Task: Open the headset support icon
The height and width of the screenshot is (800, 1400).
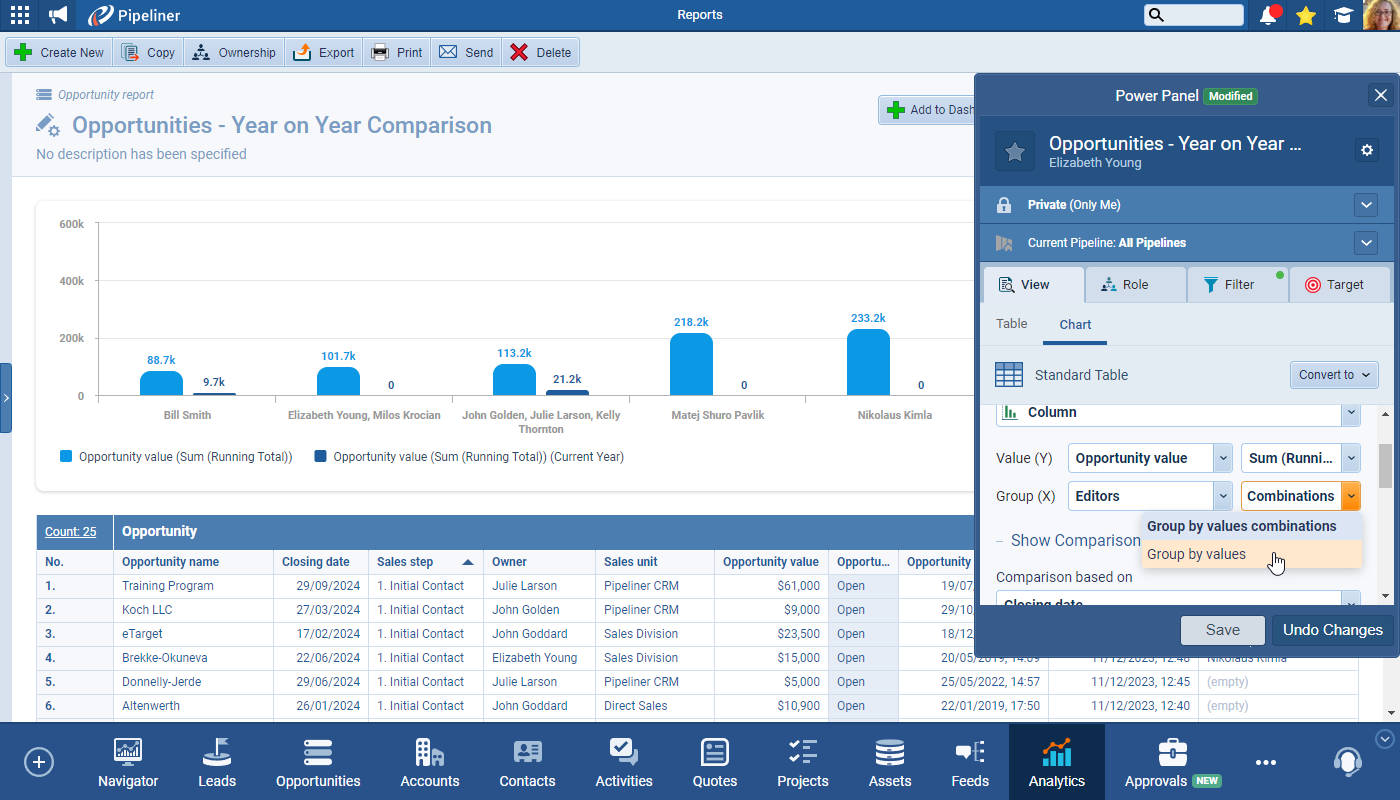Action: click(1347, 761)
